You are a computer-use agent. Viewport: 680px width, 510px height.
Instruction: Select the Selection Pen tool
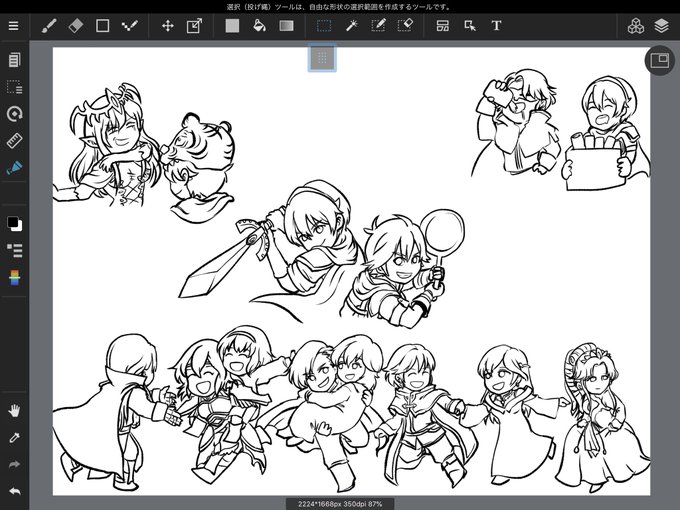tap(378, 26)
